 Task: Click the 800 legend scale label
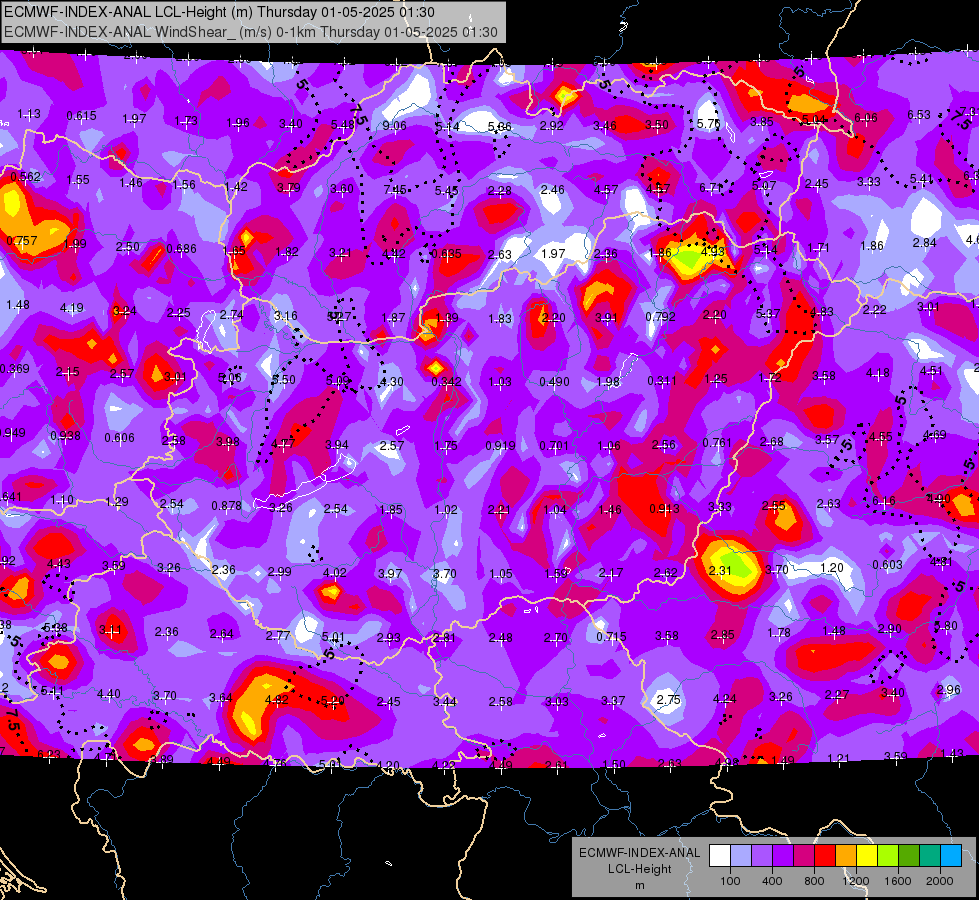[x=814, y=881]
